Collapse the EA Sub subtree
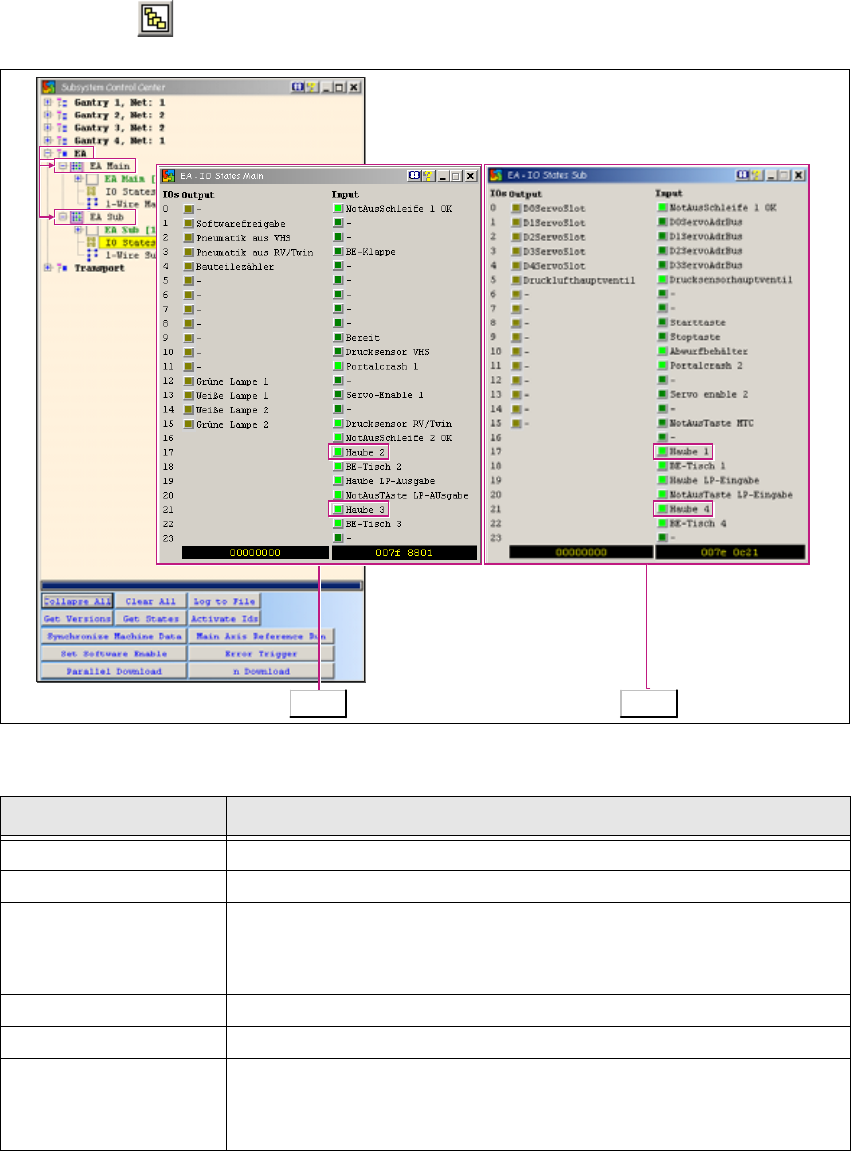Viewport: 851px width, 1151px height. [62, 217]
